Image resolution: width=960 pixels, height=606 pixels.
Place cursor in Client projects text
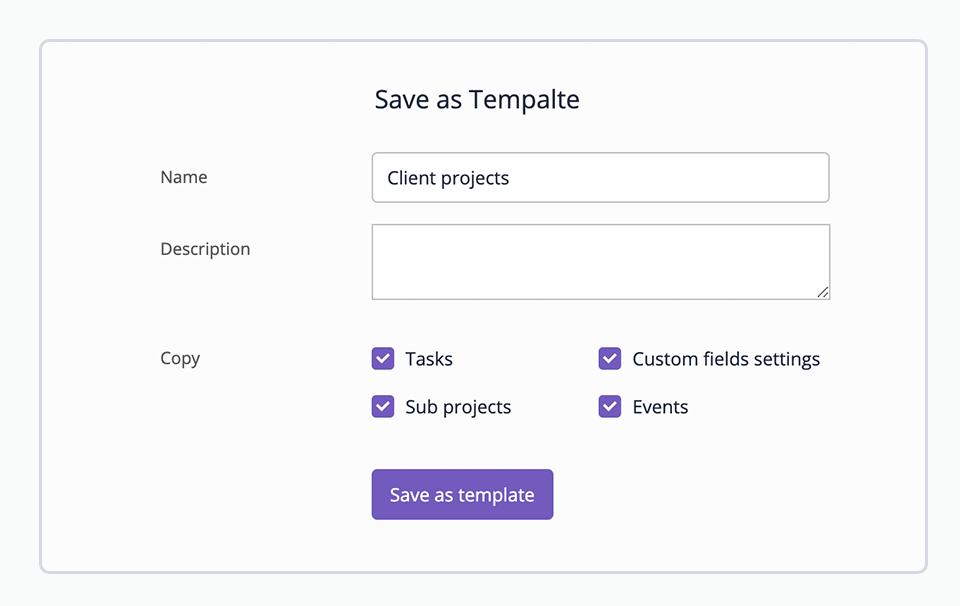click(x=448, y=178)
